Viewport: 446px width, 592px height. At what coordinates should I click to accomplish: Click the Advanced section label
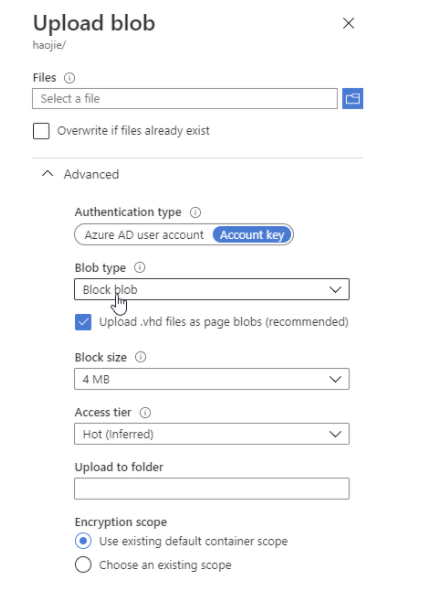click(91, 174)
